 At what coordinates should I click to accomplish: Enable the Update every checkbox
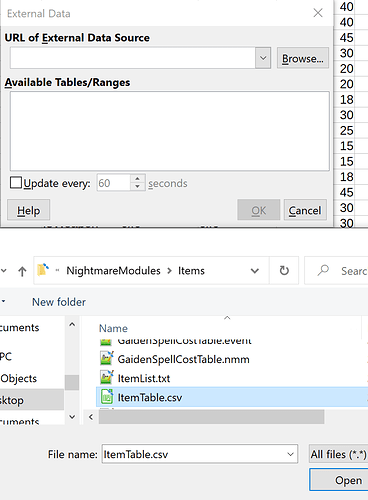[16, 183]
